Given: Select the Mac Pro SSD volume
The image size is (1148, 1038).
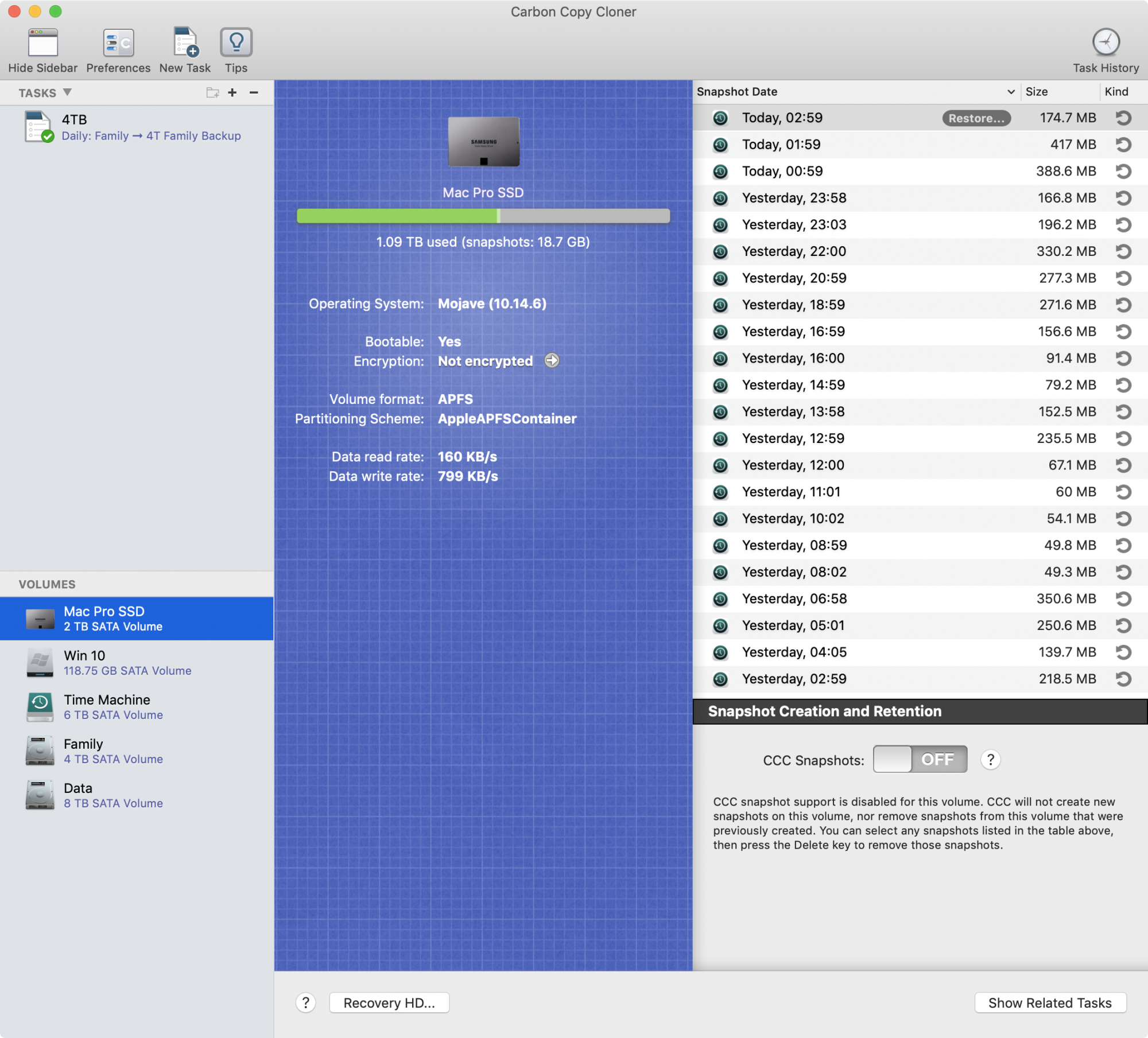Looking at the screenshot, I should point(137,619).
